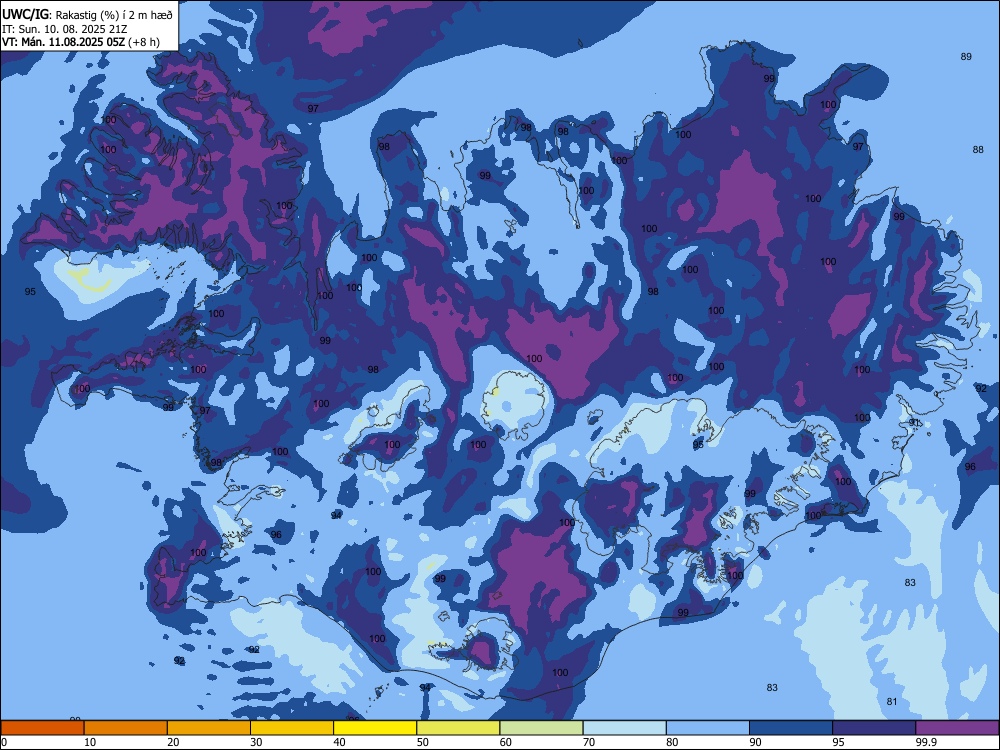This screenshot has width=1000, height=750.
Task: Select the orange 10–20 legend swatch
Action: pyautogui.click(x=126, y=728)
